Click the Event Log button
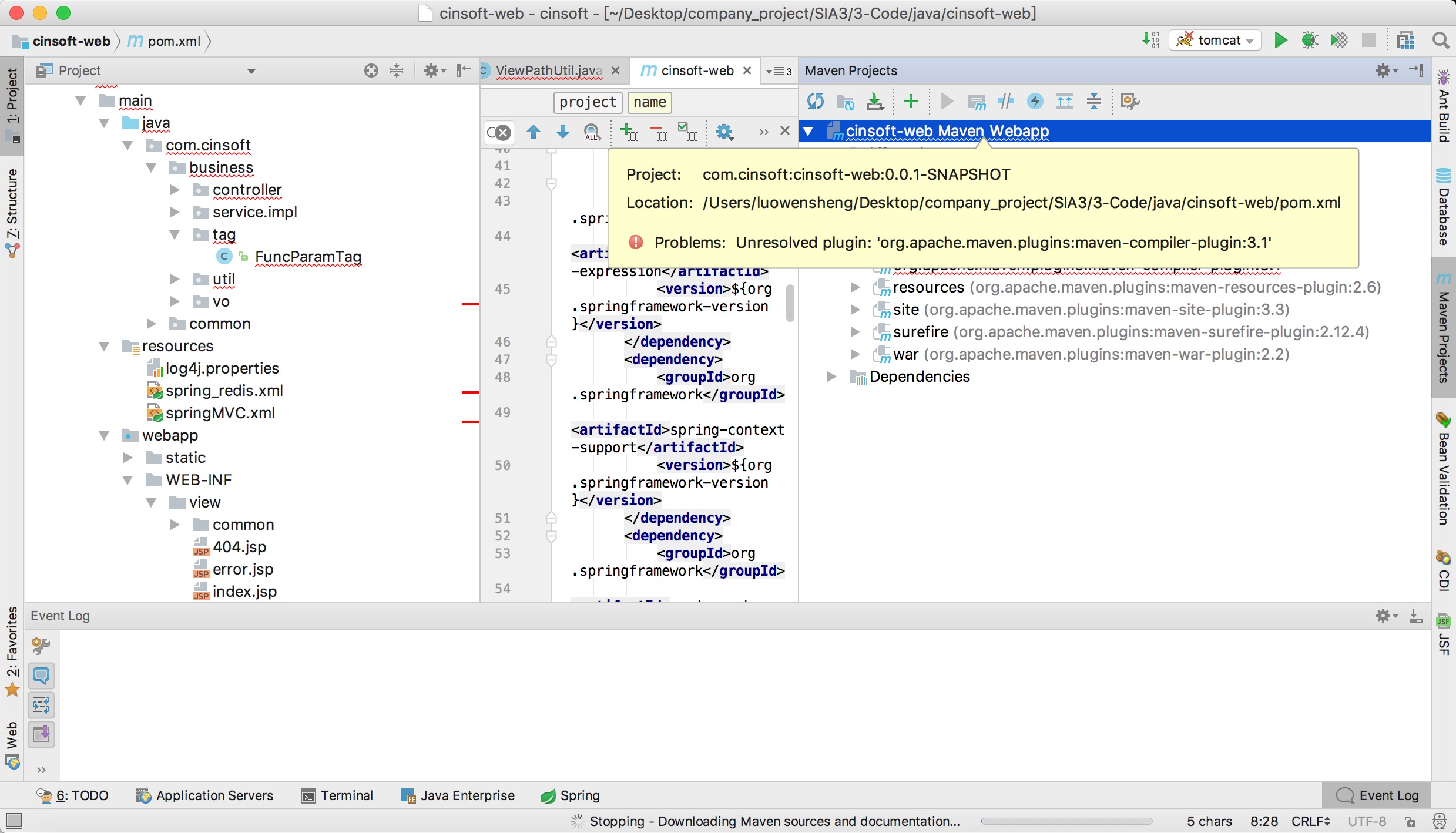1456x833 pixels. (x=1377, y=795)
